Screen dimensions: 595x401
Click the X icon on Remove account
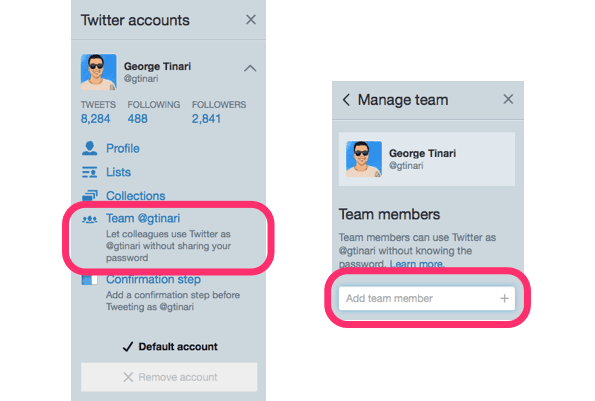[128, 377]
